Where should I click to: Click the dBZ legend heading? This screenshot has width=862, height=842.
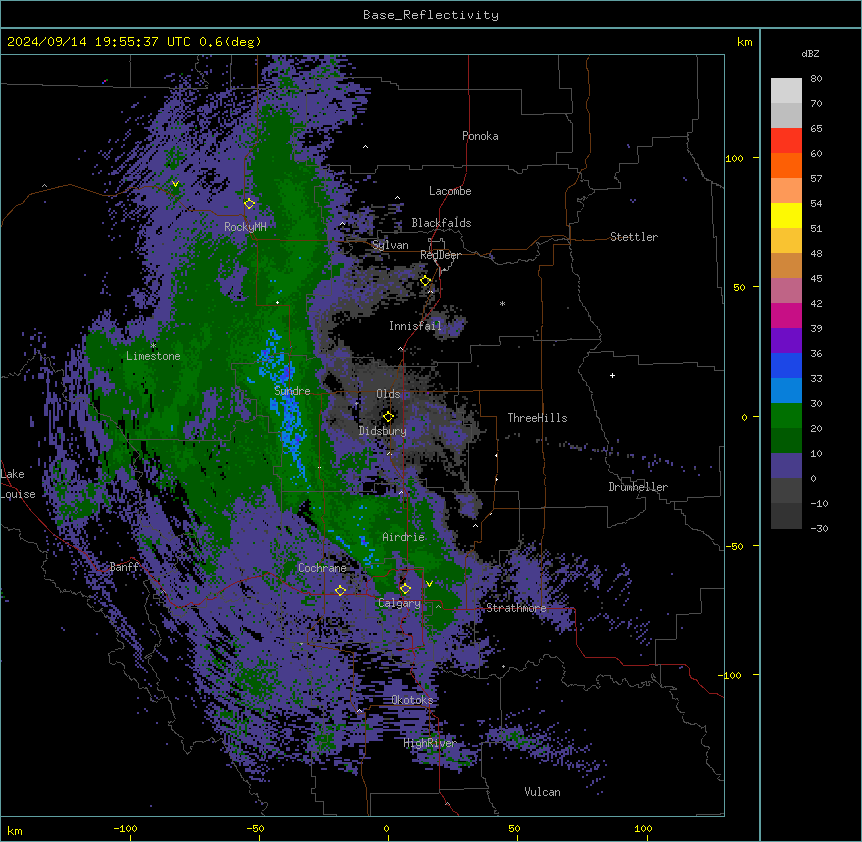tap(810, 53)
